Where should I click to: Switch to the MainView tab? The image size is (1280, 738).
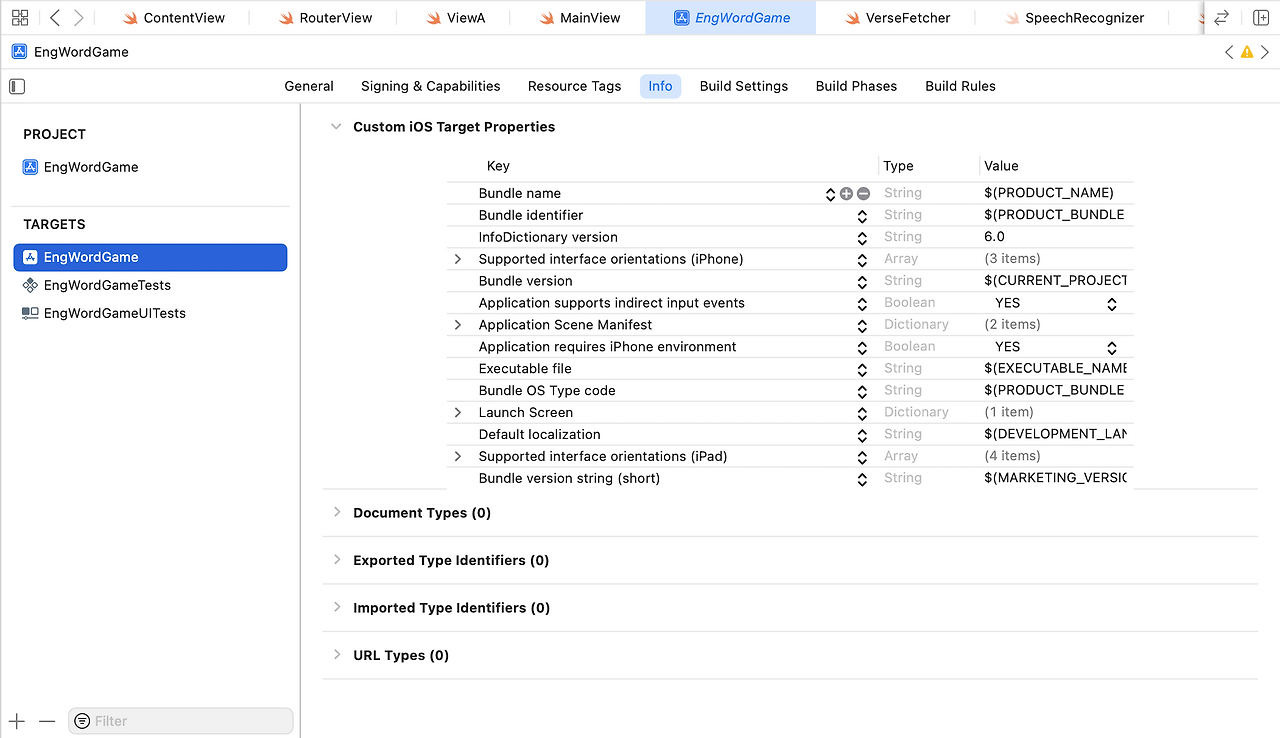point(579,18)
